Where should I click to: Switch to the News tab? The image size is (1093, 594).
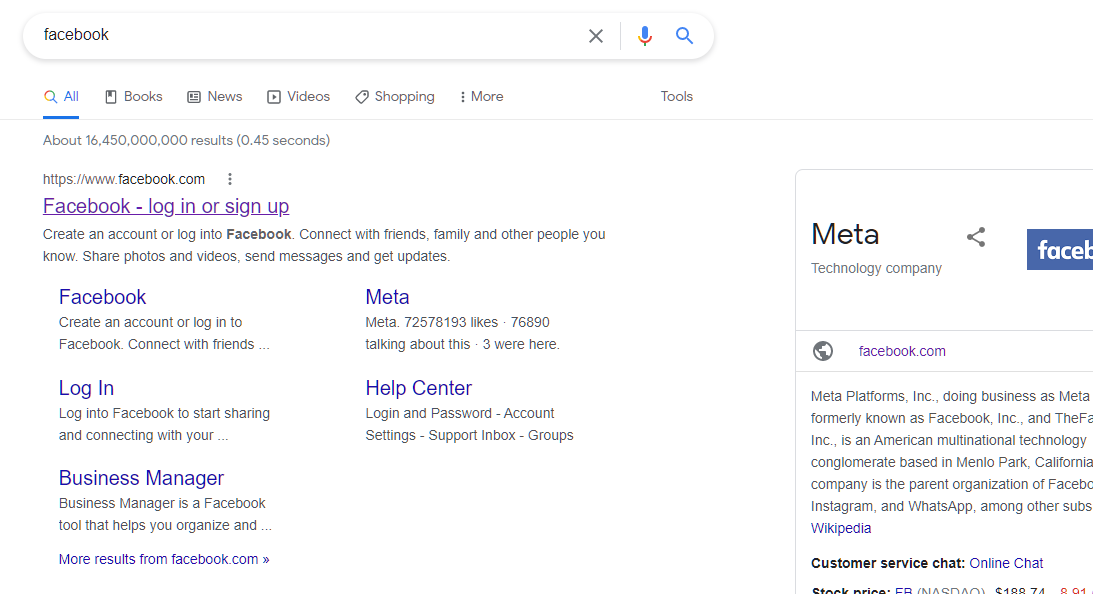[x=215, y=97]
